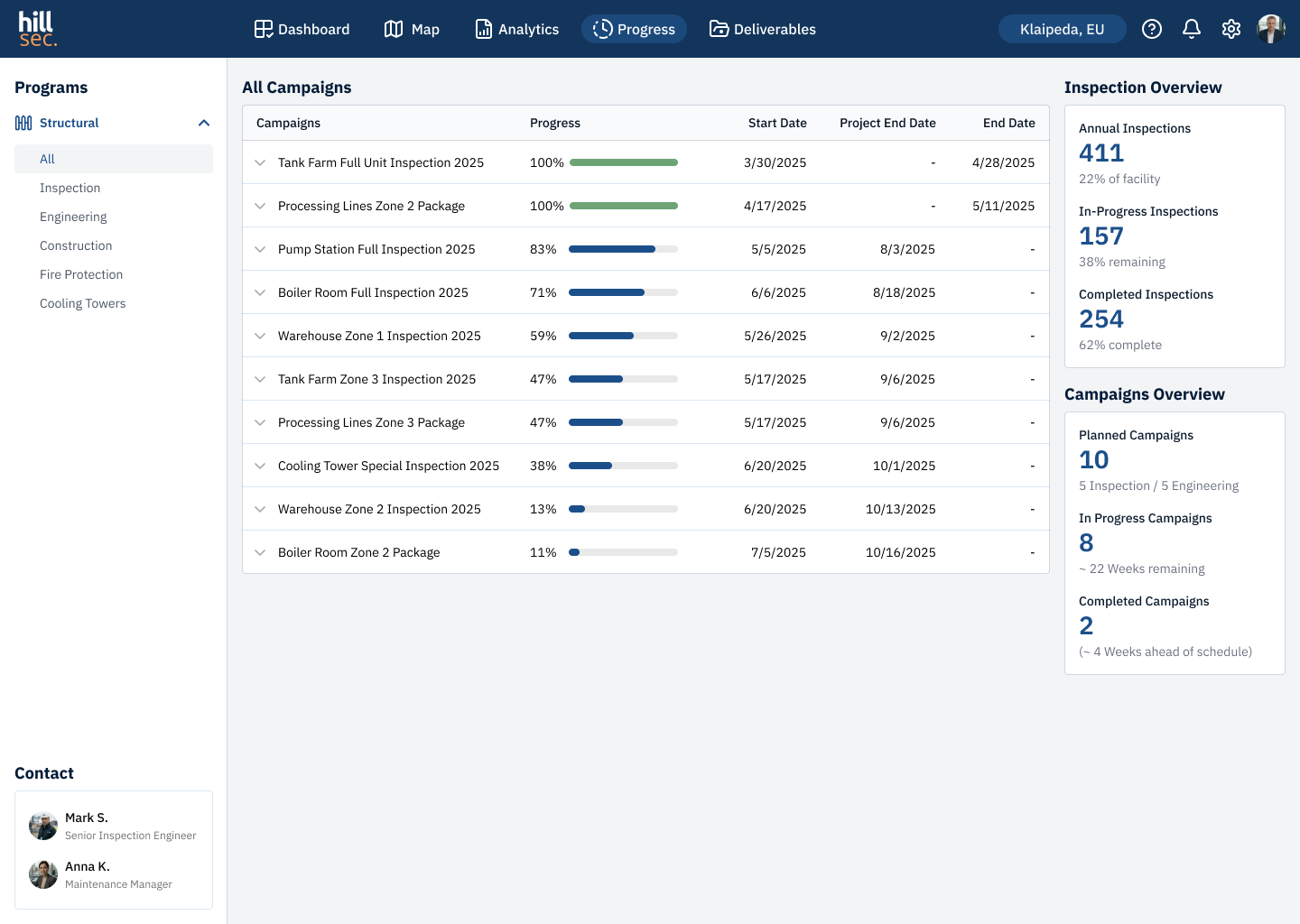Collapse the Structural programs section
The width and height of the screenshot is (1300, 924).
[204, 123]
